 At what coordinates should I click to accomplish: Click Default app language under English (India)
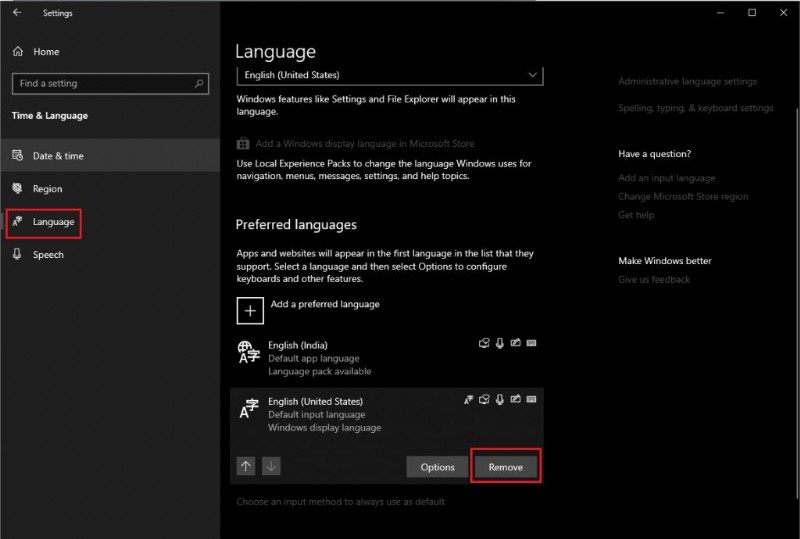point(314,358)
